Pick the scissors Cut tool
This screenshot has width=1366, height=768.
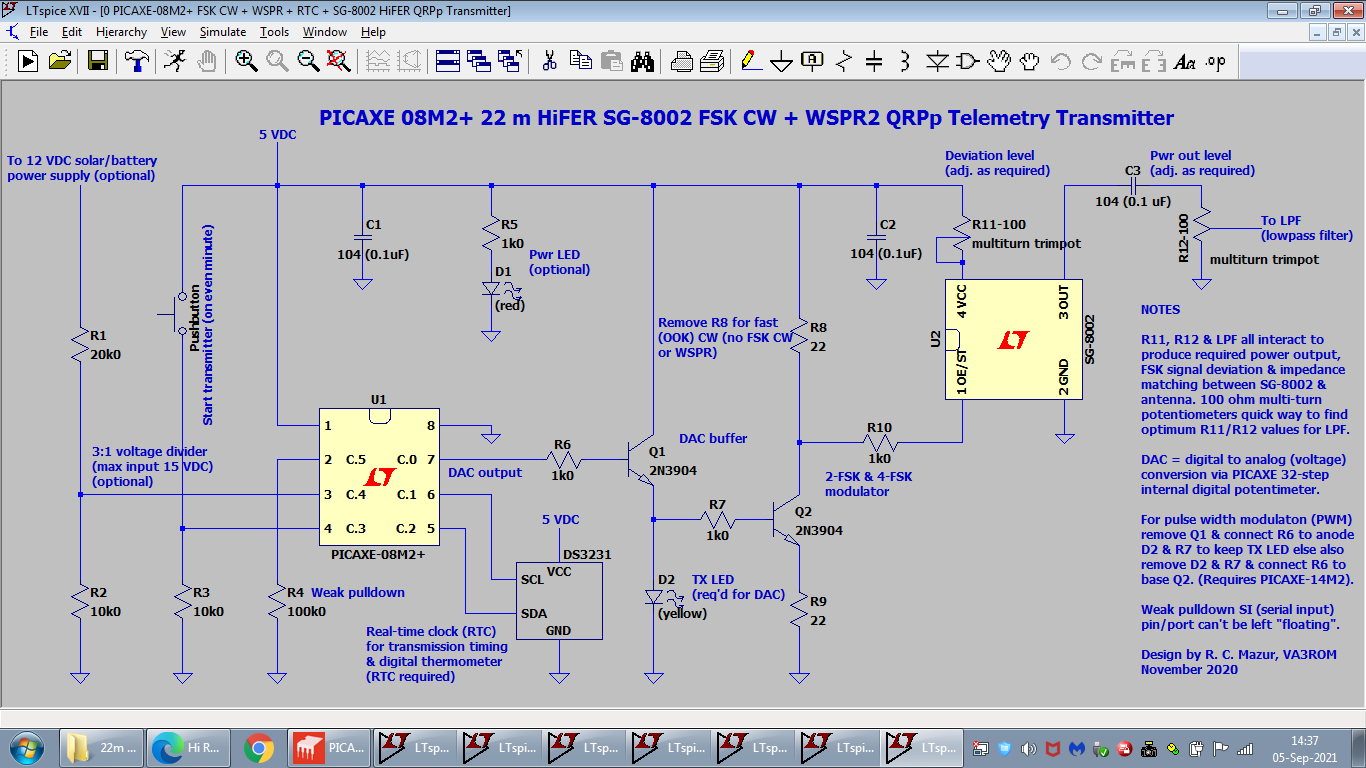[549, 62]
